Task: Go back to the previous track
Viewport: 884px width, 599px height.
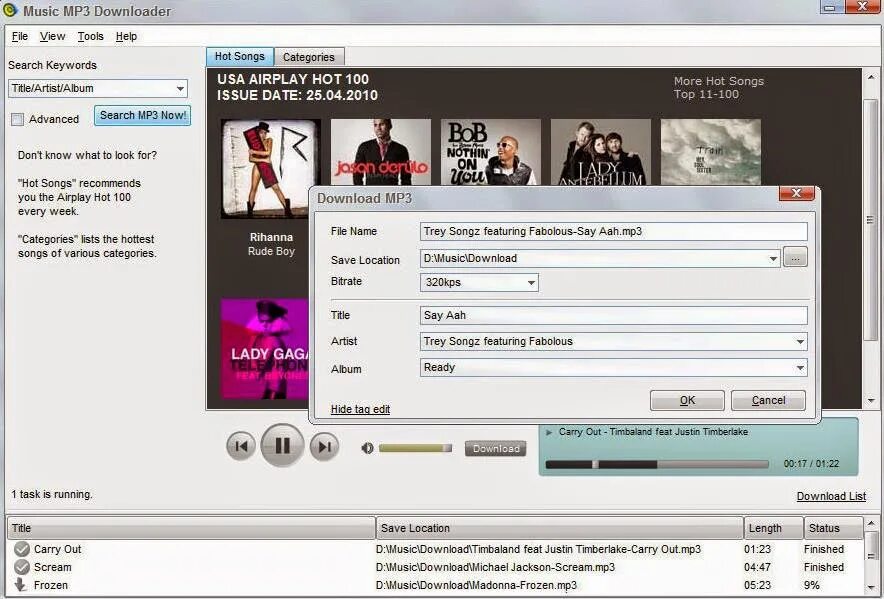Action: coord(240,446)
